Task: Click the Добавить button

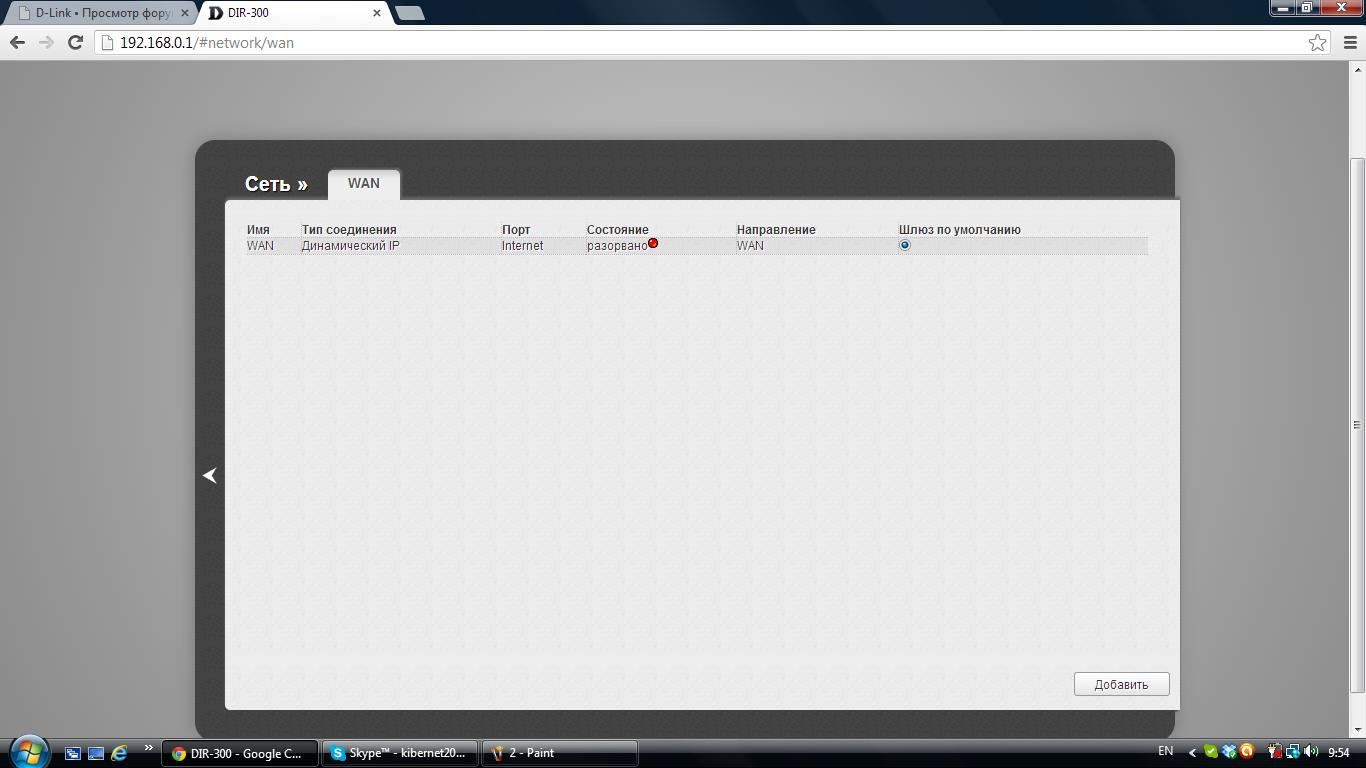Action: pos(1121,685)
